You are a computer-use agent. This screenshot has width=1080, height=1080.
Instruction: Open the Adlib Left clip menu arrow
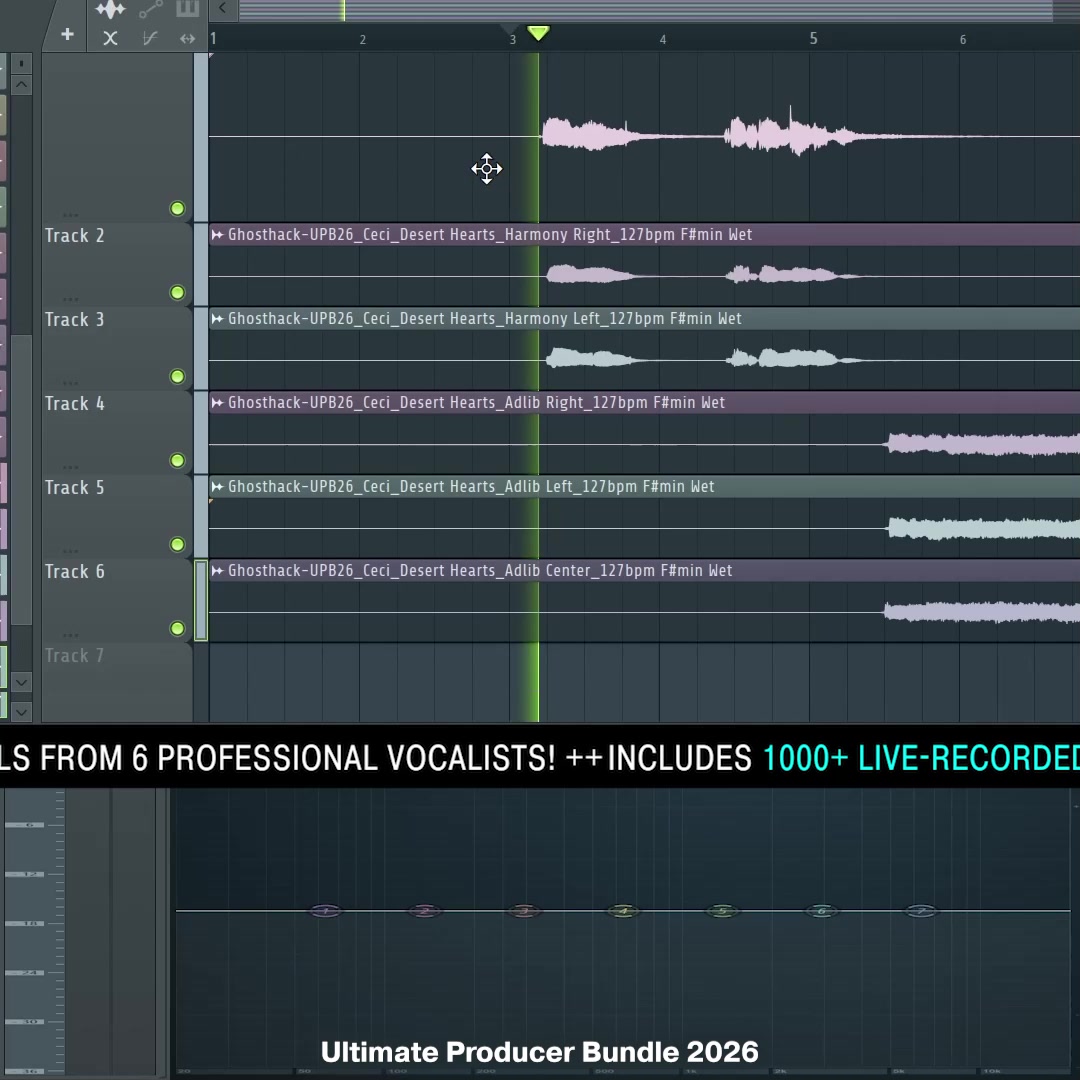click(x=217, y=487)
